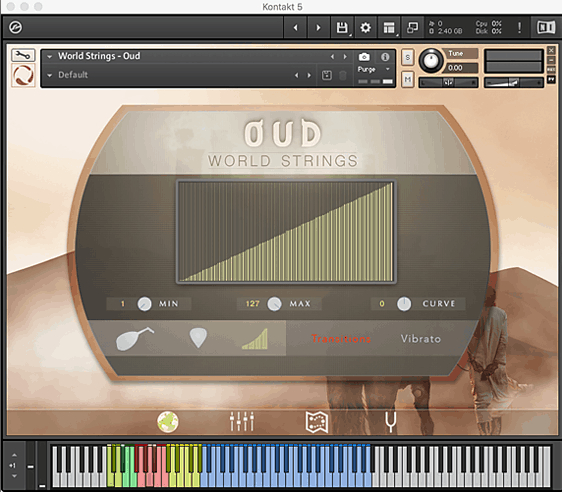
Task: Click the CURVE knob
Action: tap(404, 304)
